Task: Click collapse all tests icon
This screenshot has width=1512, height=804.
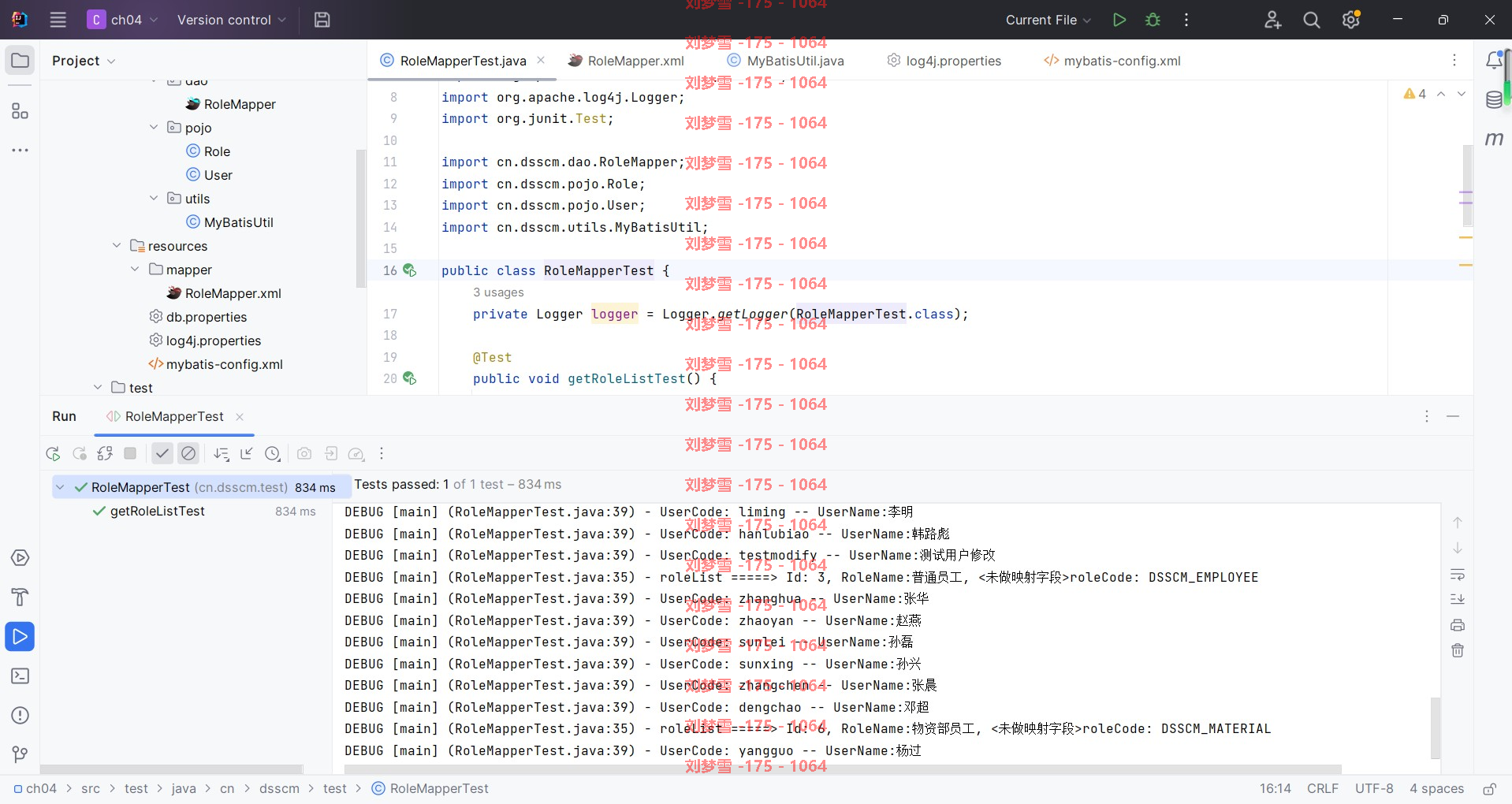Action: (x=247, y=454)
